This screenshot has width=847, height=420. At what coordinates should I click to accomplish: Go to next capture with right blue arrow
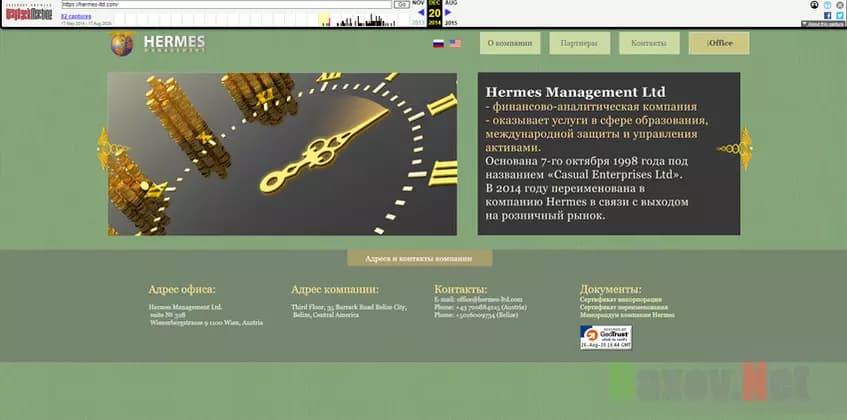(x=448, y=12)
